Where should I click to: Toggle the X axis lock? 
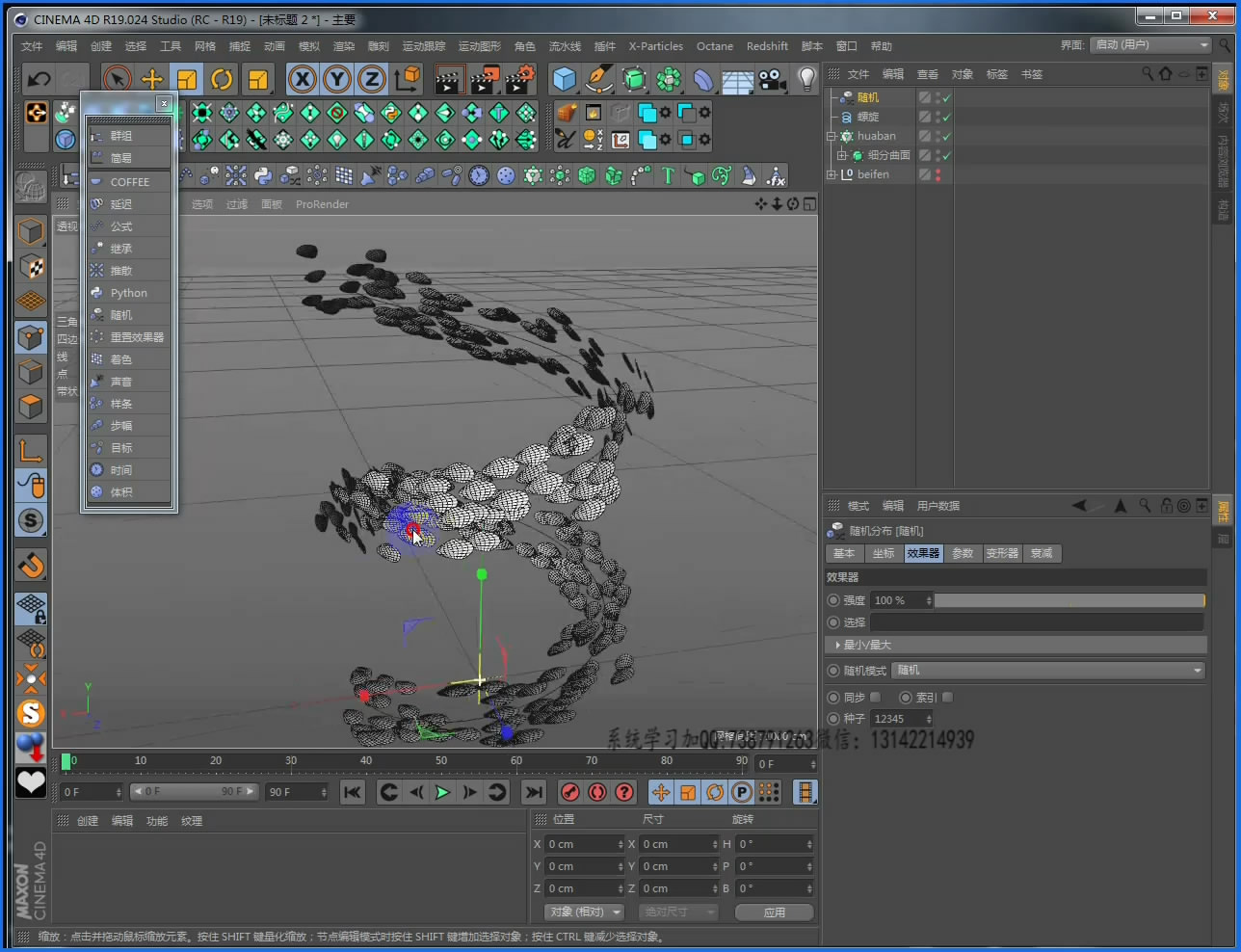[303, 79]
